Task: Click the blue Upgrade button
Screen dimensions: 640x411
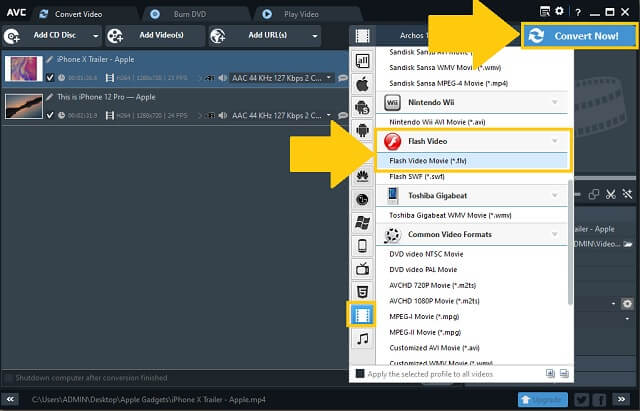Action: 542,400
